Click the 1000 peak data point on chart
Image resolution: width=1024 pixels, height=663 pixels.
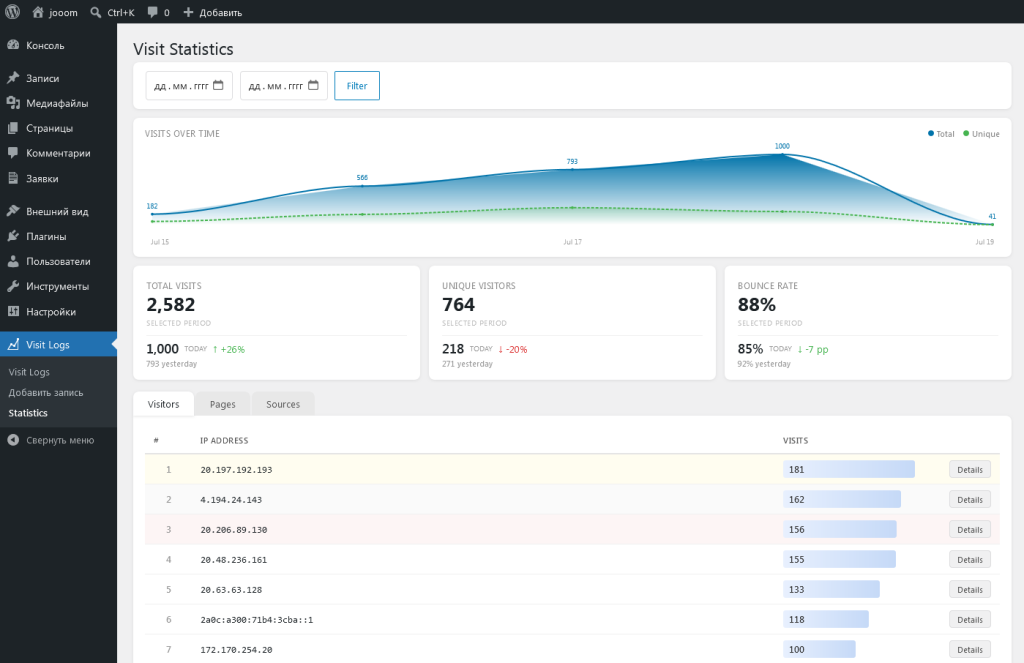pos(782,155)
